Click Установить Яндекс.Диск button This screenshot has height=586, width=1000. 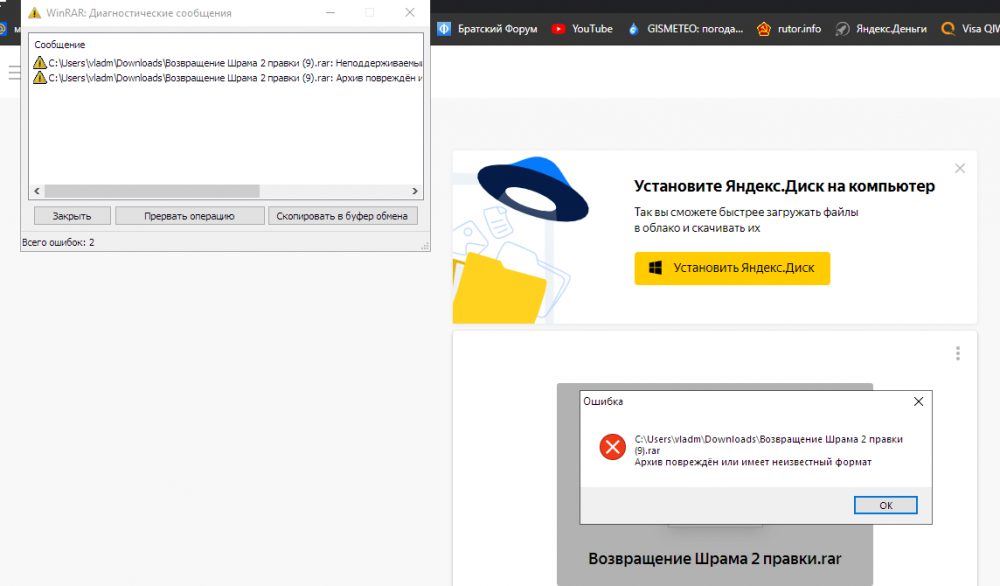(731, 268)
